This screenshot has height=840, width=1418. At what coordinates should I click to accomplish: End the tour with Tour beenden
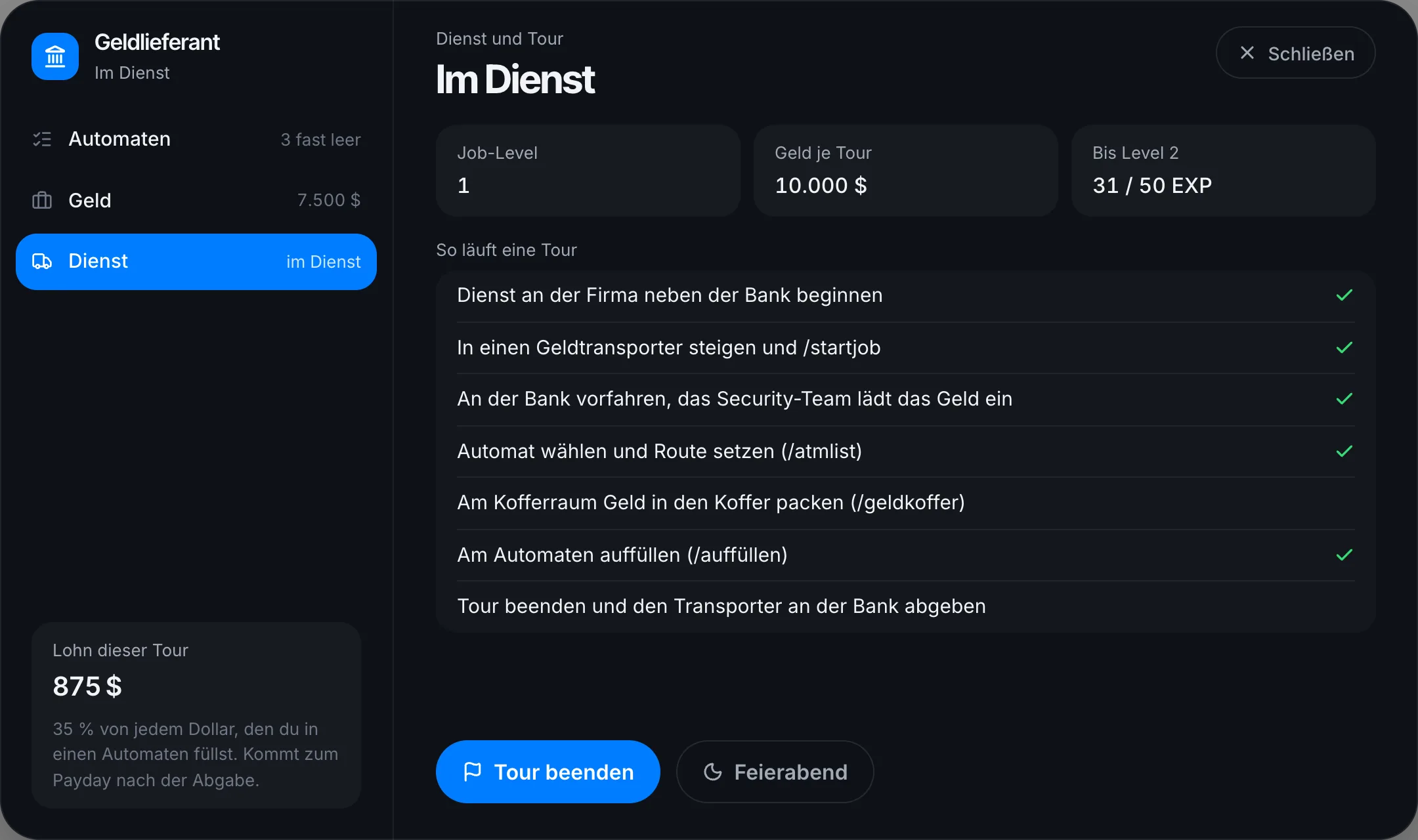[x=548, y=772]
